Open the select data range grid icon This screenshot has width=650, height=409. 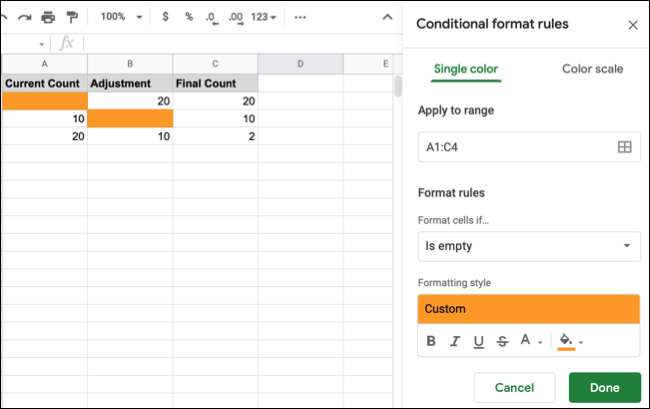pyautogui.click(x=624, y=147)
